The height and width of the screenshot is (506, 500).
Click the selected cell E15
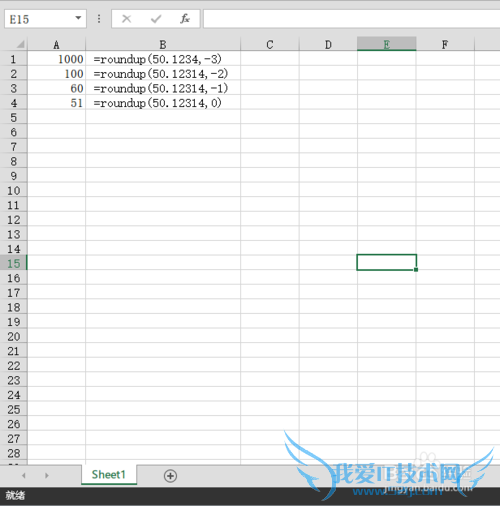386,262
